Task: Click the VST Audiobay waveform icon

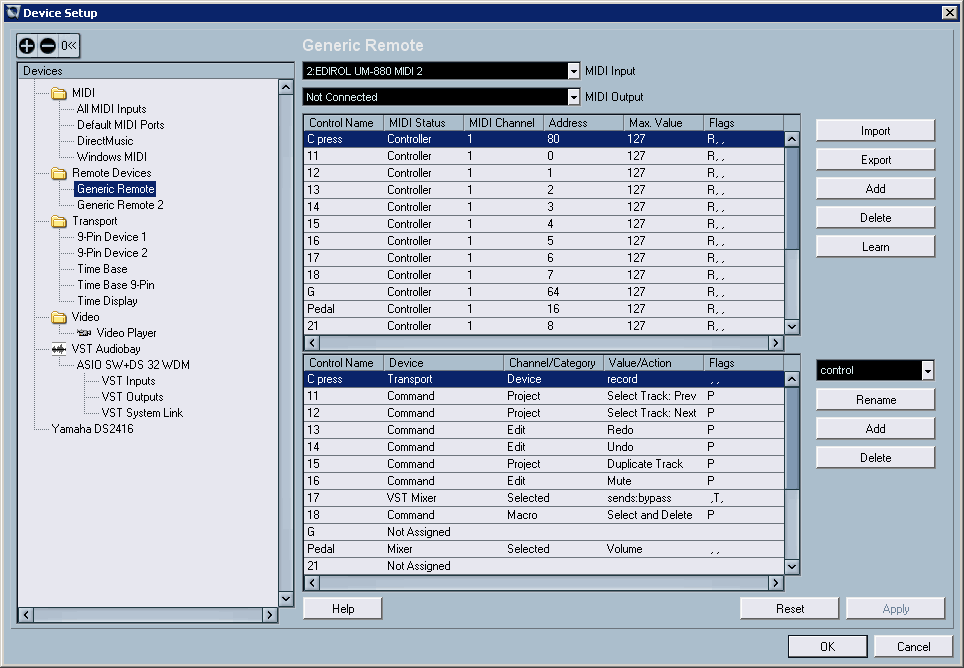Action: (x=59, y=349)
